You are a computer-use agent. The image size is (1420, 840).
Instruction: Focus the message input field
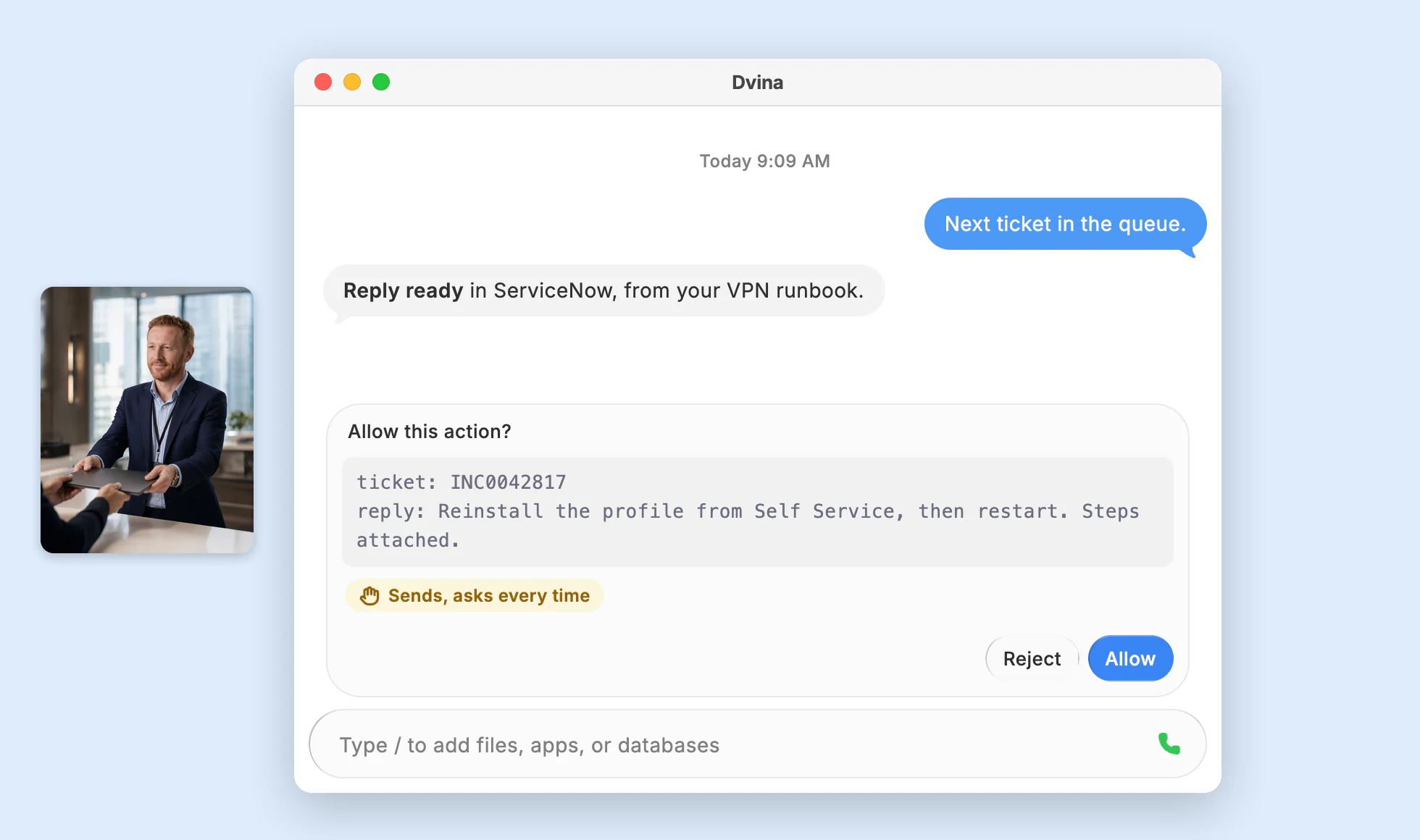tap(757, 744)
